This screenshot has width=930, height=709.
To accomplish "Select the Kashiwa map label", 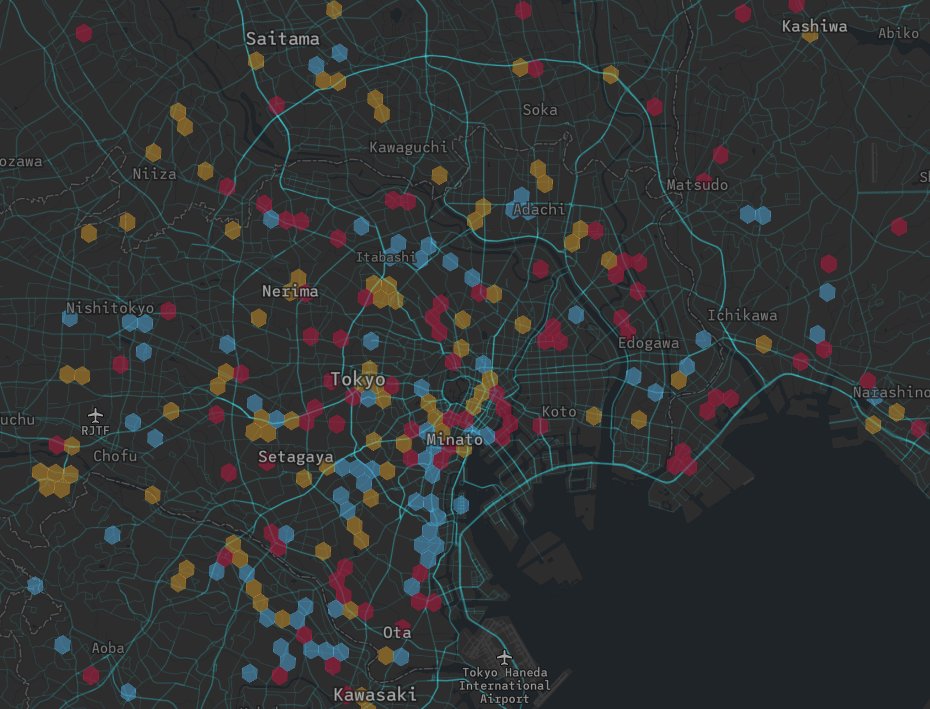I will [814, 26].
